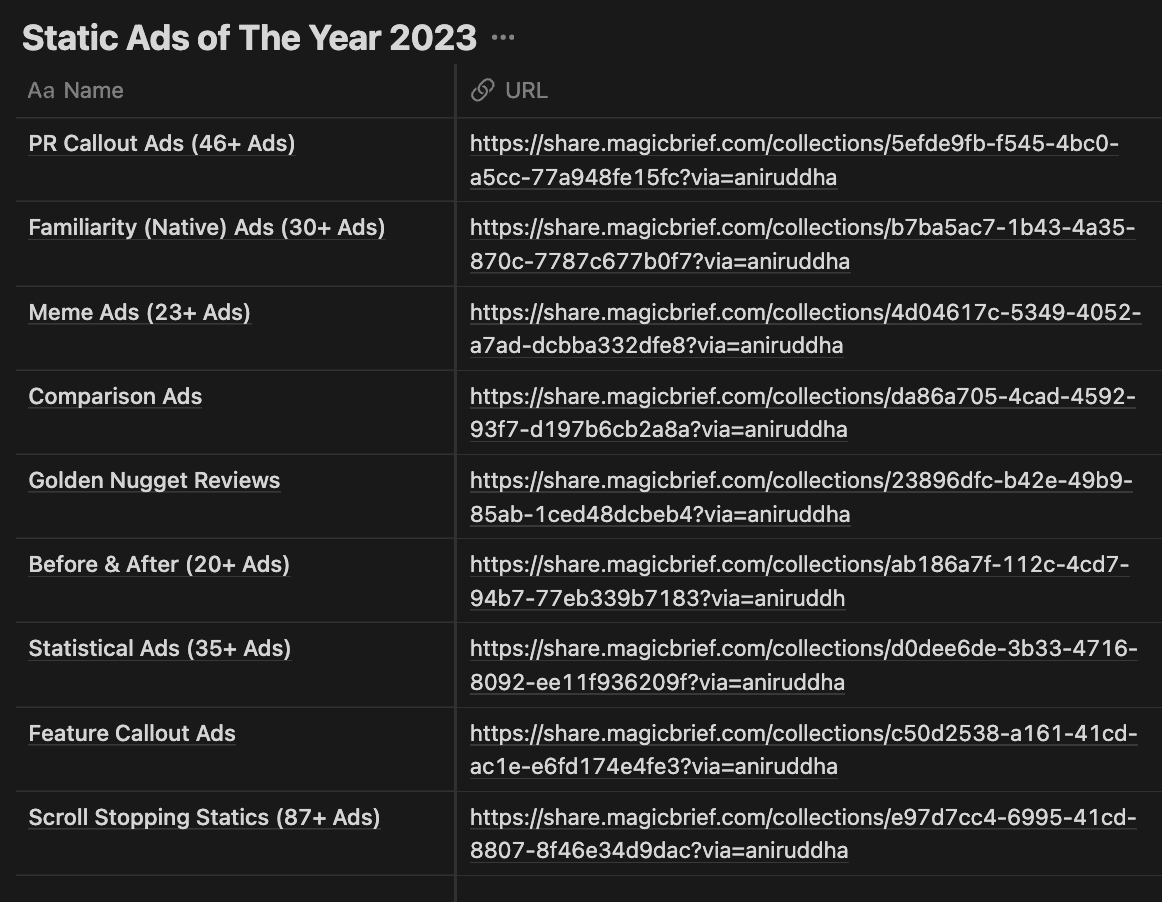Open the Statistical Ads (35+ Ads) entry

159,648
